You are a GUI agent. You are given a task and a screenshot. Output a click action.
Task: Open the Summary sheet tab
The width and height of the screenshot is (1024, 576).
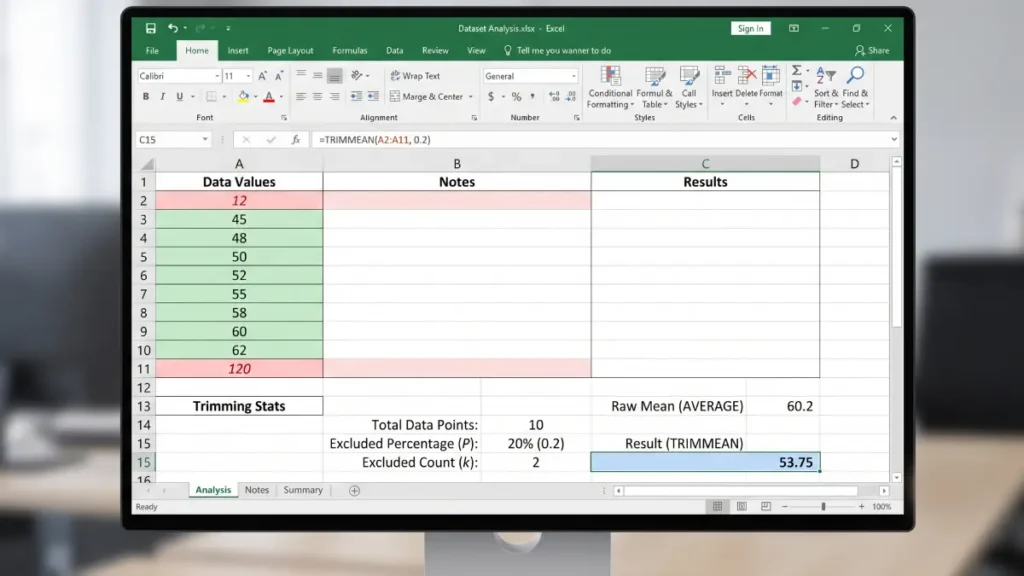click(303, 490)
